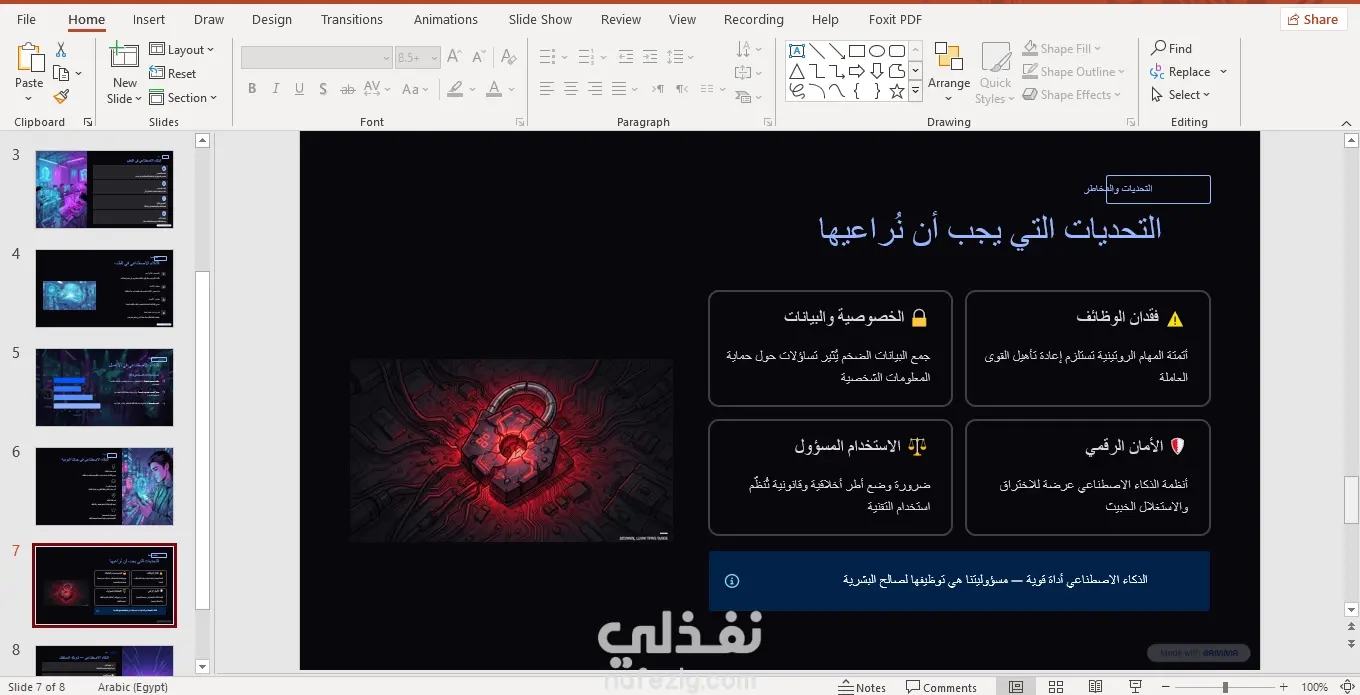This screenshot has height=695, width=1360.
Task: Open the font size combo box
Action: [418, 58]
